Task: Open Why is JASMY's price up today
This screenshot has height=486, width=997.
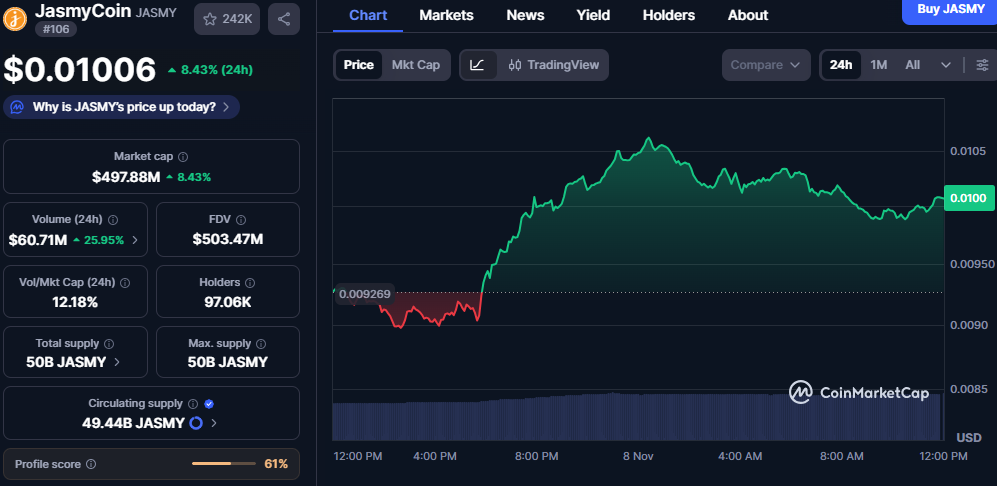Action: pyautogui.click(x=122, y=107)
